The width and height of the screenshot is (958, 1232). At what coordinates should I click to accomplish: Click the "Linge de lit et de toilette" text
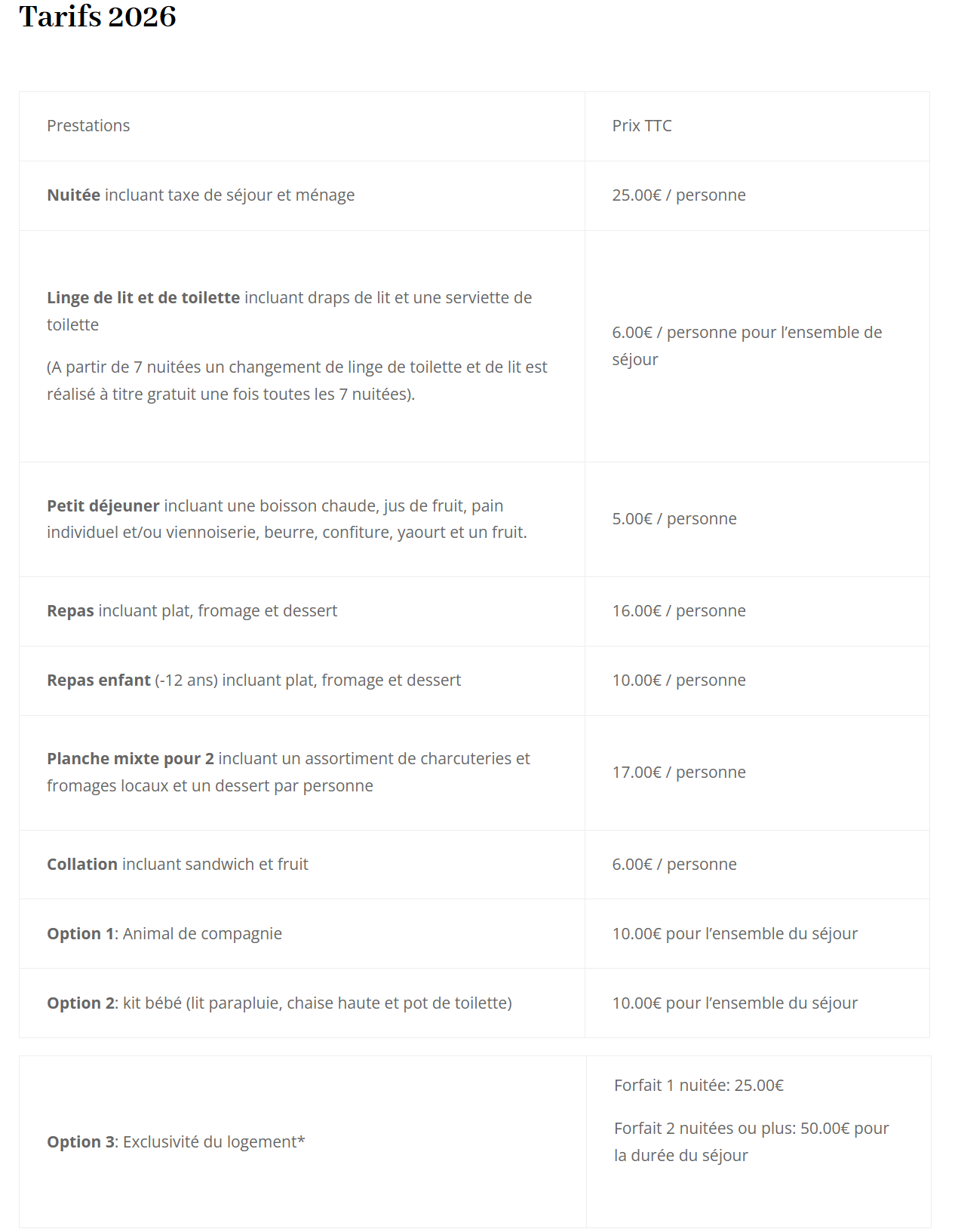(x=143, y=298)
